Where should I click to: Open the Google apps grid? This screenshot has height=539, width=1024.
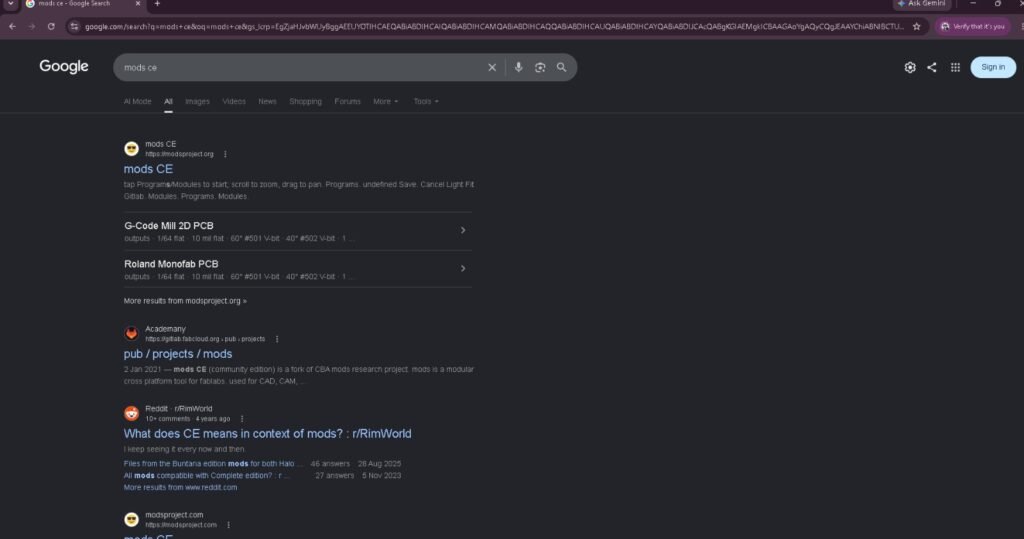(955, 67)
